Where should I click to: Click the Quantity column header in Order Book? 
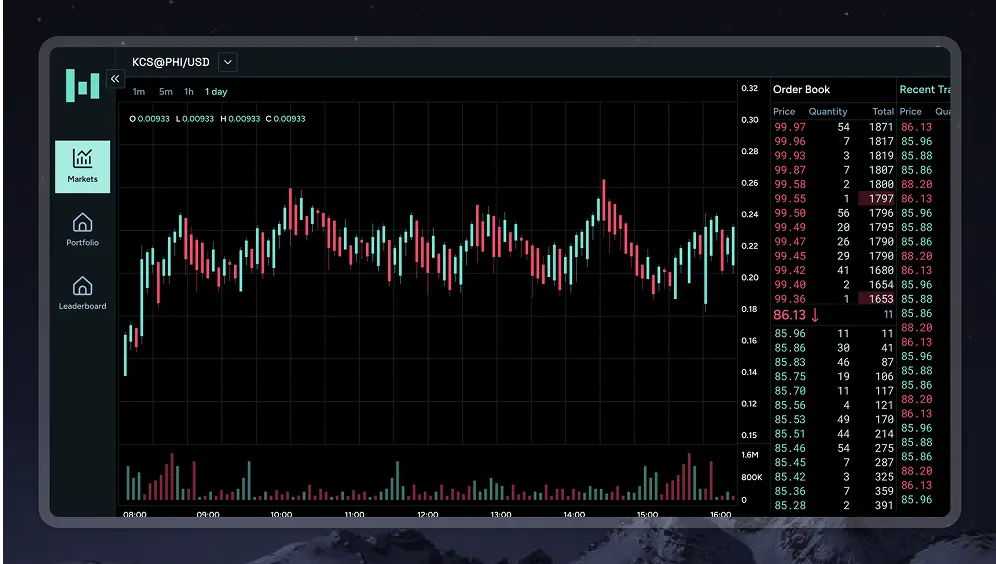click(828, 111)
